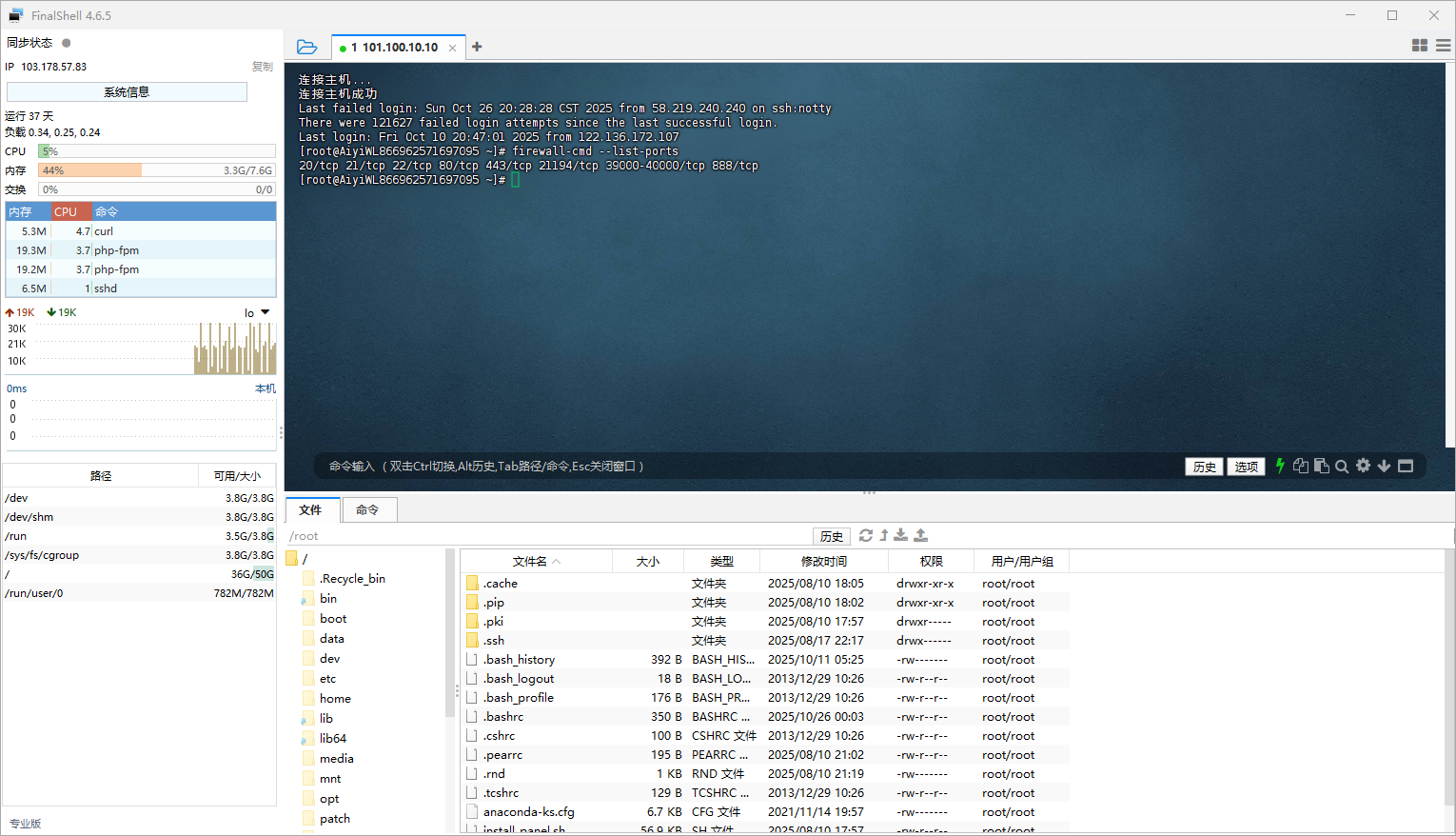Click the copy icon in the terminal toolbar
The image size is (1456, 836).
1301,466
